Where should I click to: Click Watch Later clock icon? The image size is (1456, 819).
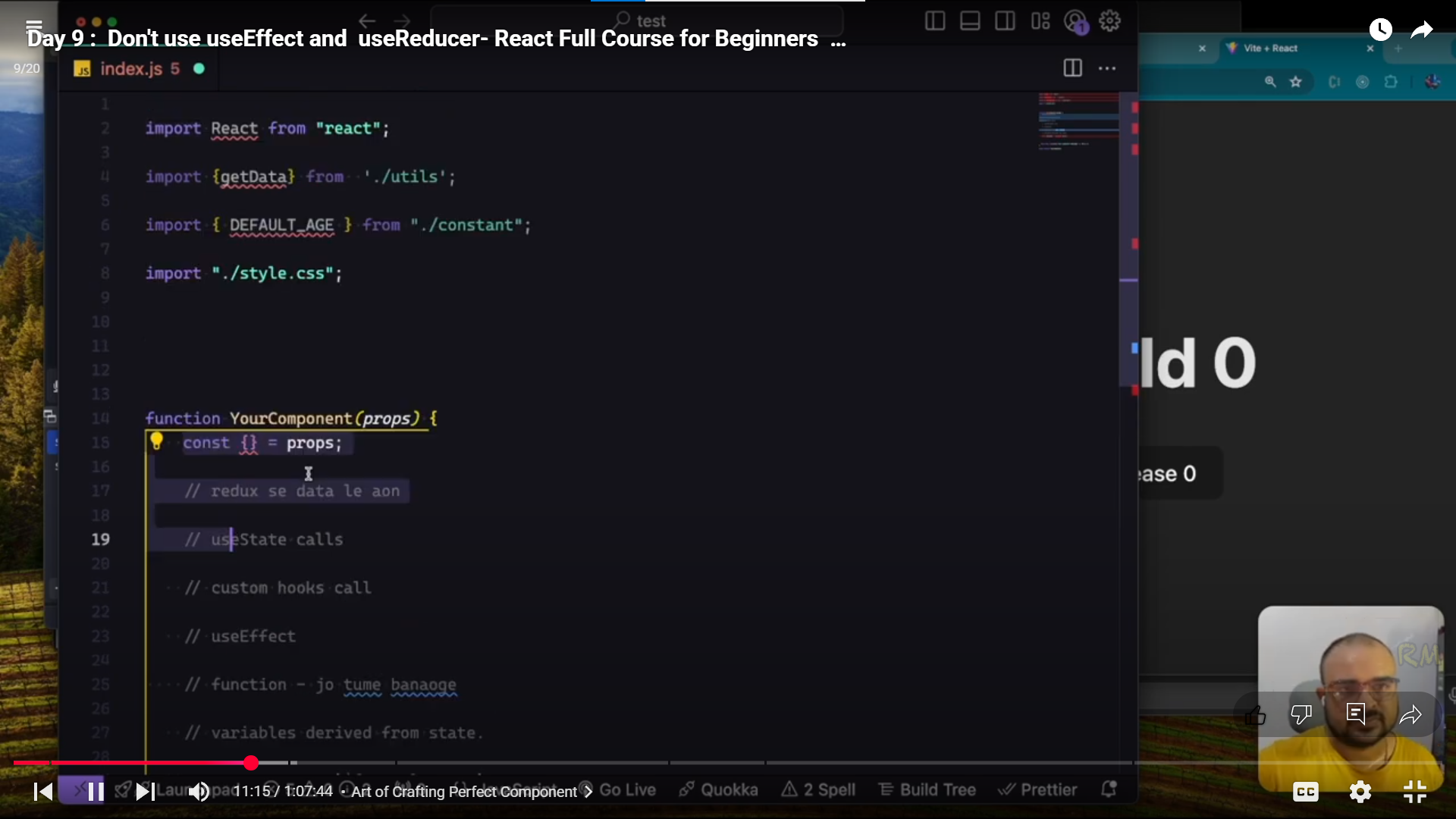click(x=1380, y=30)
